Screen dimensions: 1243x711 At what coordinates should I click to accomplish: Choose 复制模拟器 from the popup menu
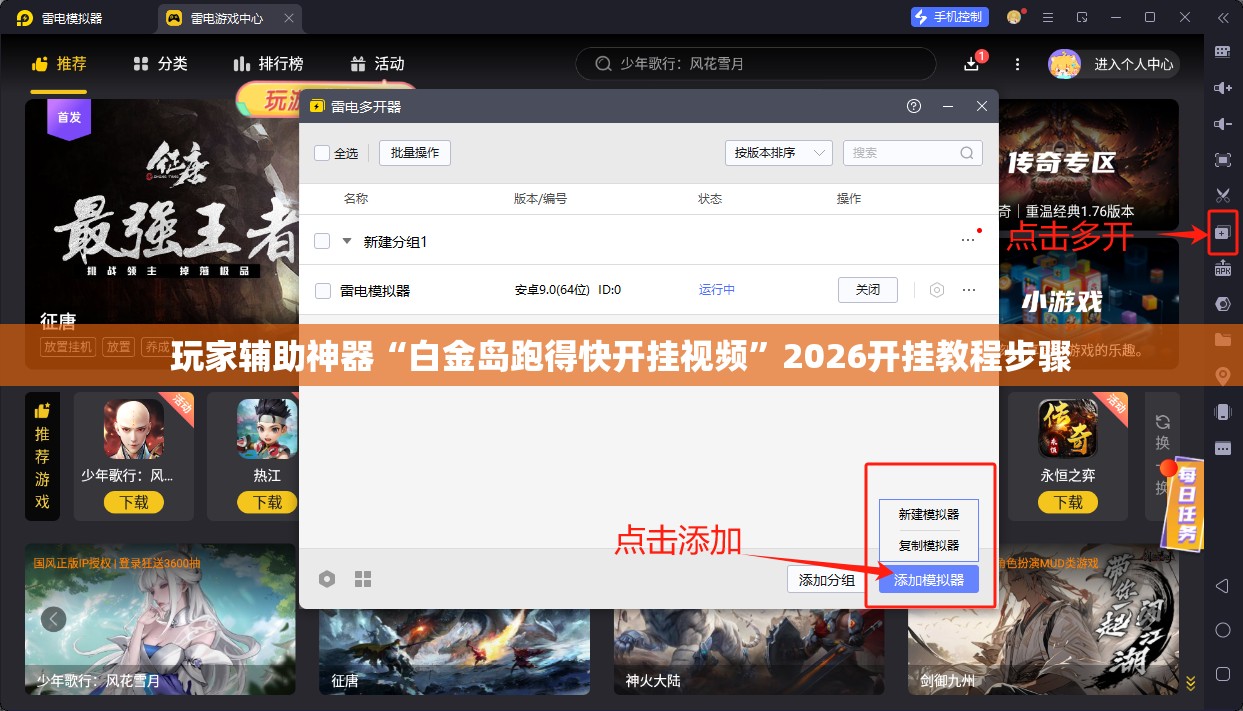click(928, 545)
